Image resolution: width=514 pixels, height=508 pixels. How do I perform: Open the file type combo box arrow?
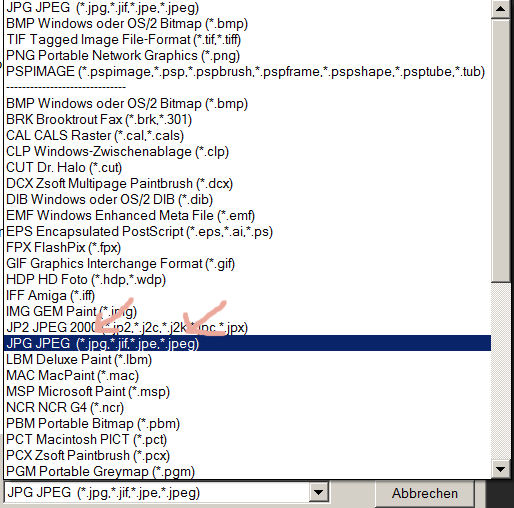[x=318, y=492]
